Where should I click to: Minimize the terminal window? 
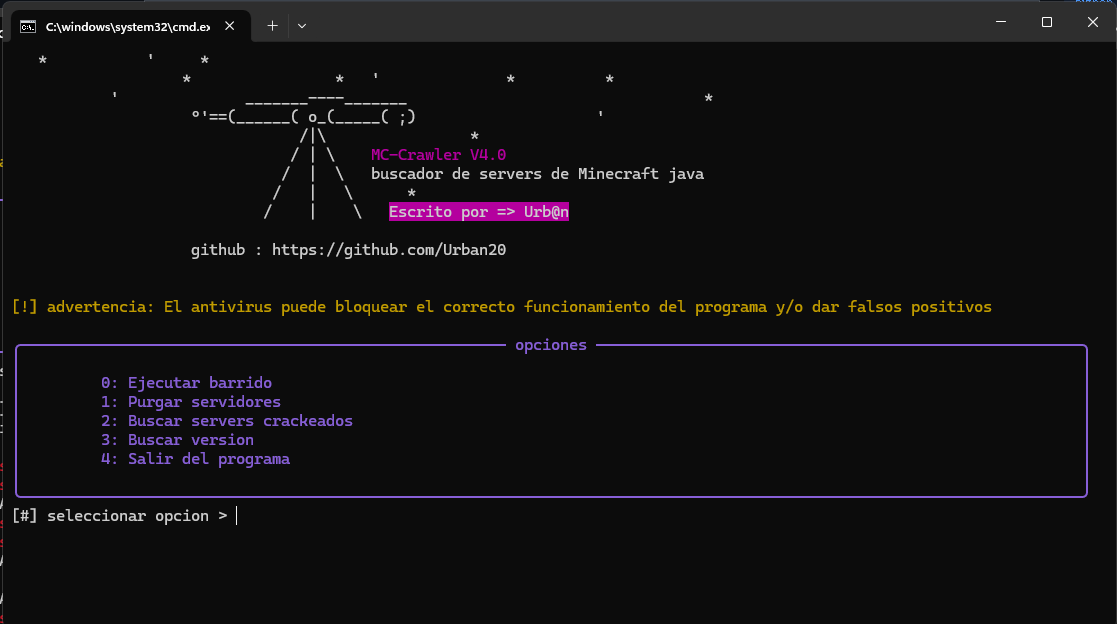tap(1001, 22)
